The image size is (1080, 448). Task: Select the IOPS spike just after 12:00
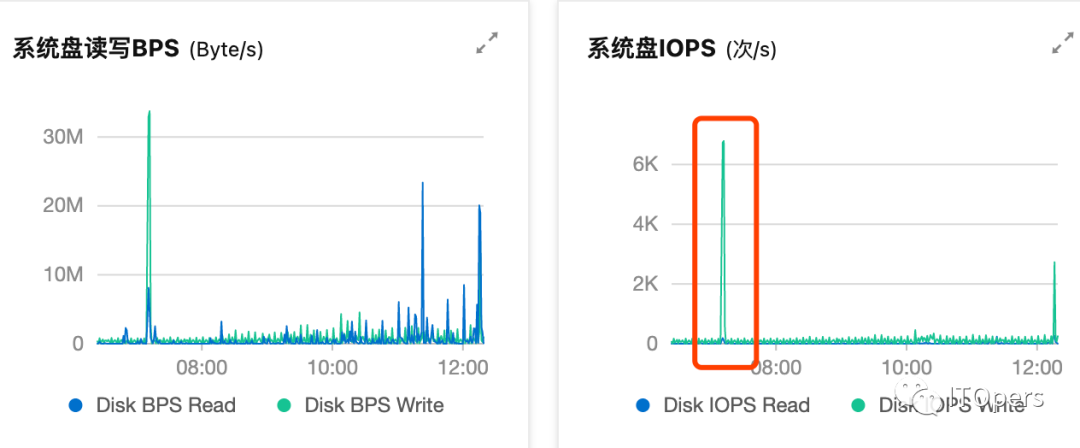pos(1055,264)
